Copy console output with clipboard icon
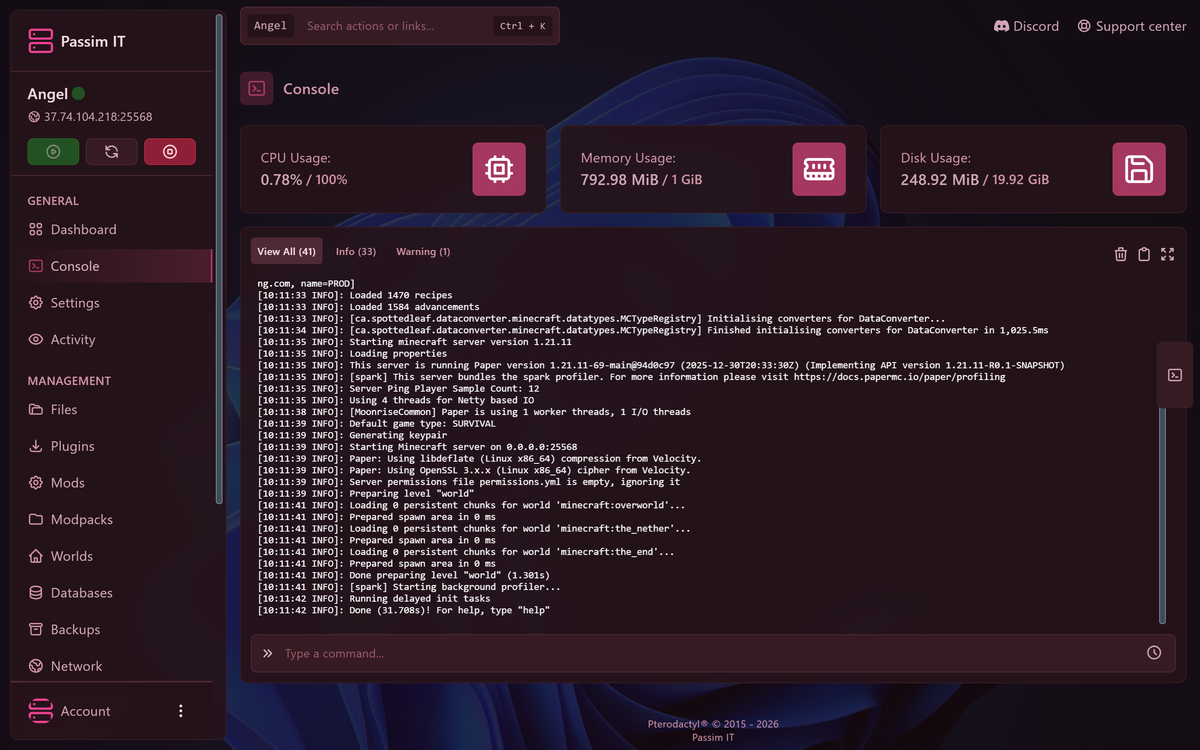1200x750 pixels. [x=1144, y=254]
